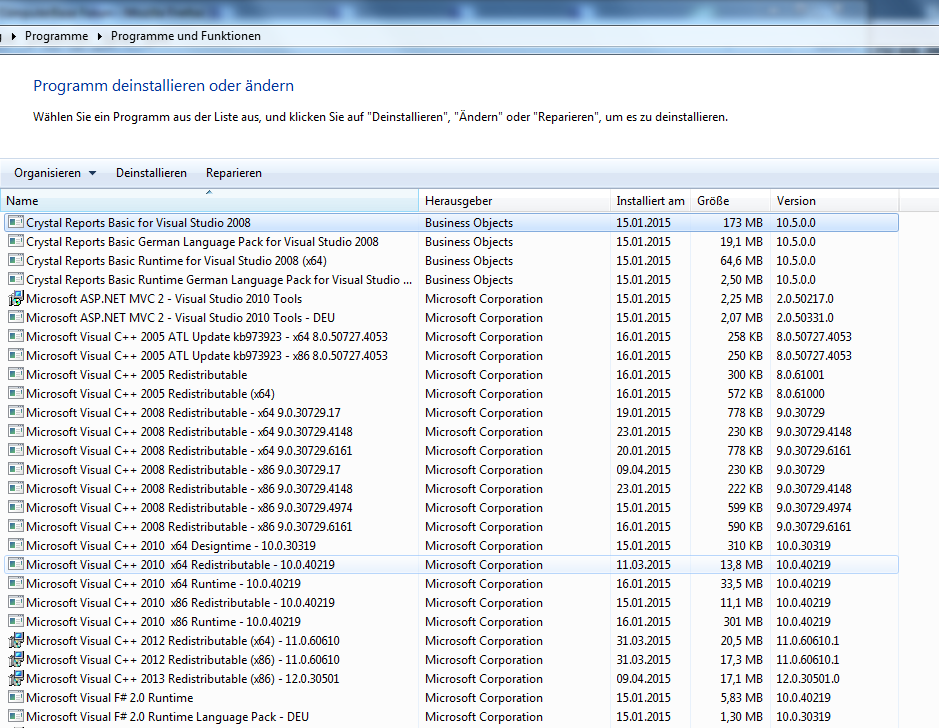Select Microsoft Visual C++ 2005 Redistributable row
939x728 pixels.
tap(452, 375)
